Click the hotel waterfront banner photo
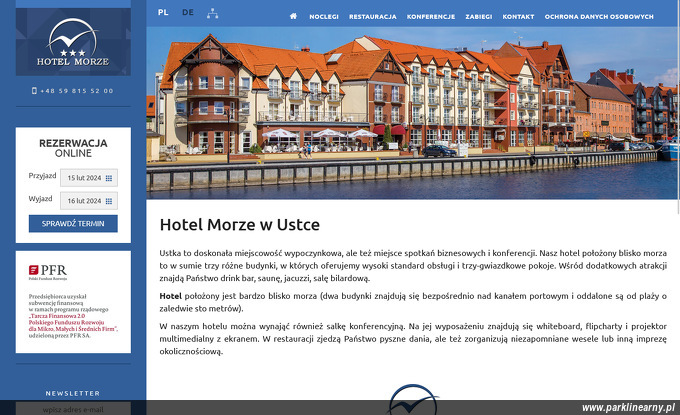680x415 pixels. pyautogui.click(x=412, y=113)
